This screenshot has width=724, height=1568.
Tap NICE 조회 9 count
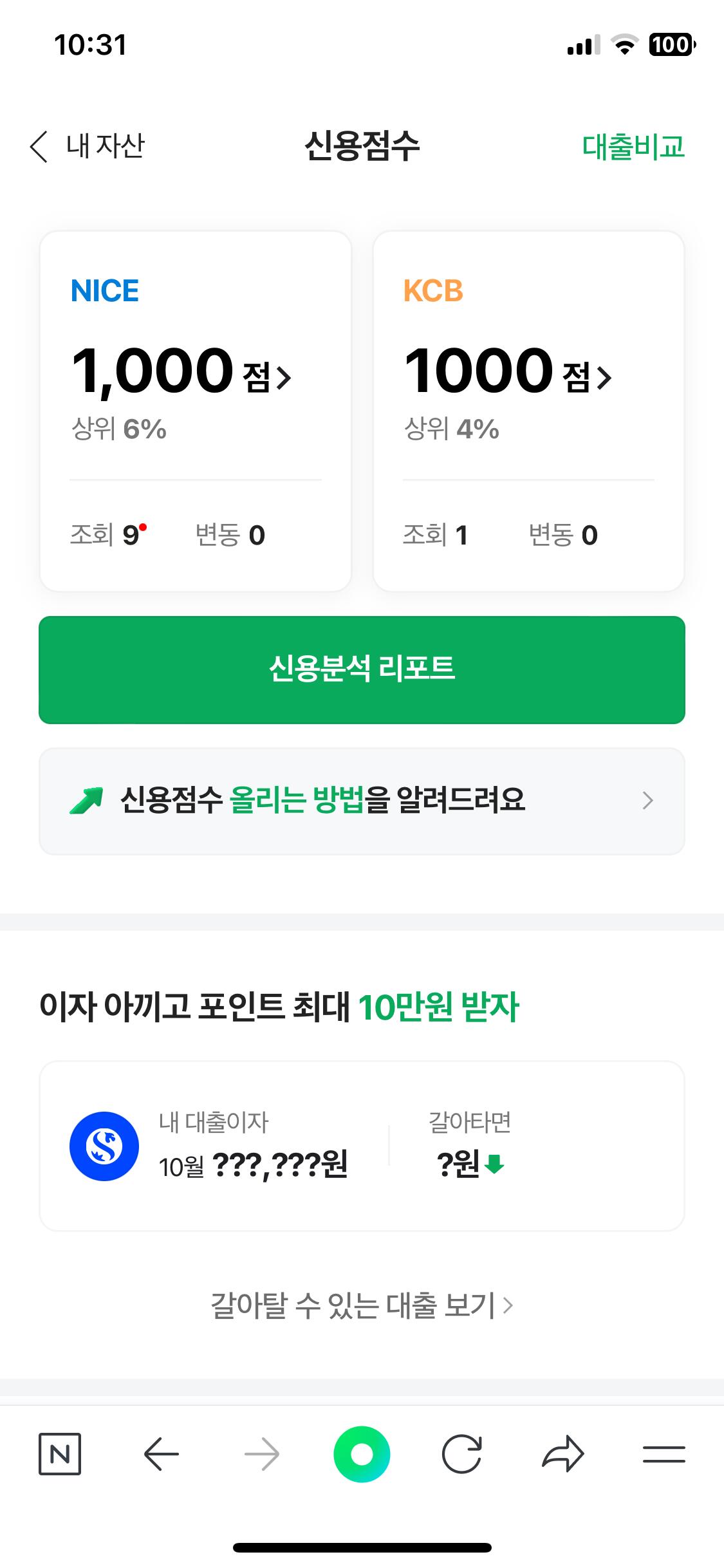tap(107, 535)
